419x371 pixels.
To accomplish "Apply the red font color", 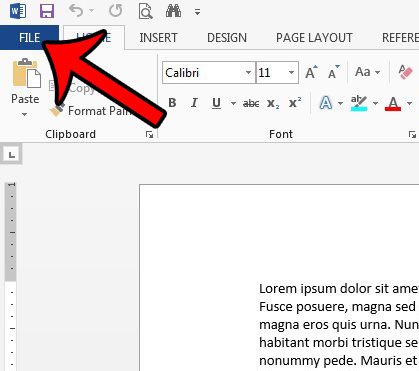I will (x=393, y=103).
